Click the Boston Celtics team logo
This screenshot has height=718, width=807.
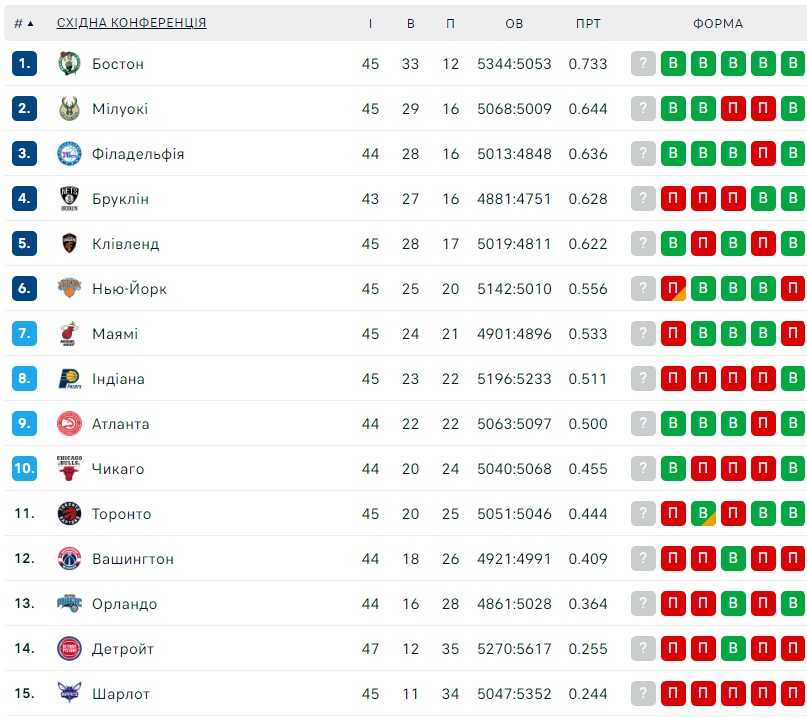click(x=69, y=64)
